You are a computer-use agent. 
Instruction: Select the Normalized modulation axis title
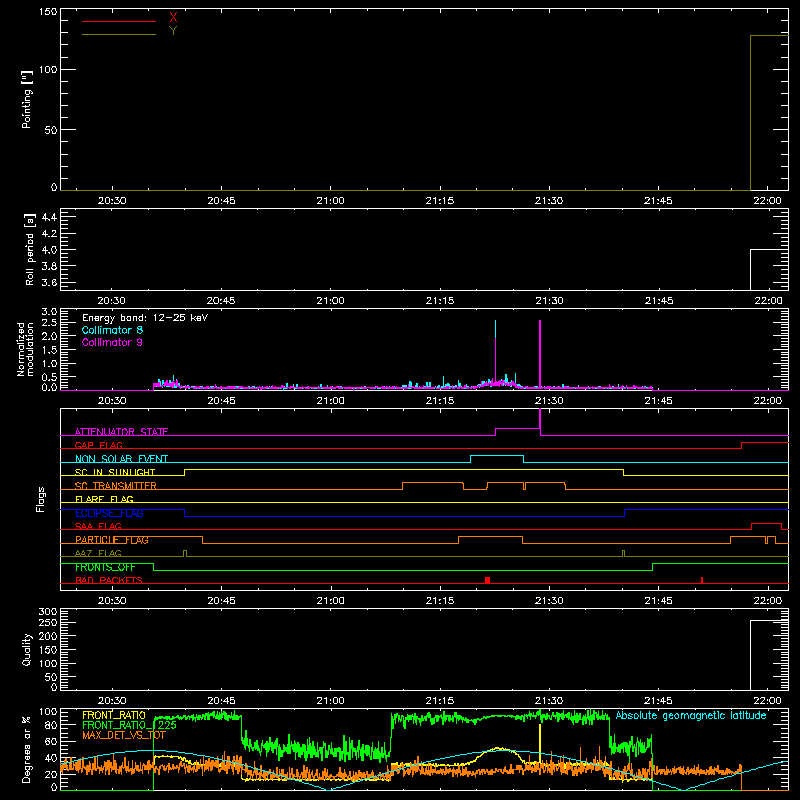pyautogui.click(x=25, y=349)
